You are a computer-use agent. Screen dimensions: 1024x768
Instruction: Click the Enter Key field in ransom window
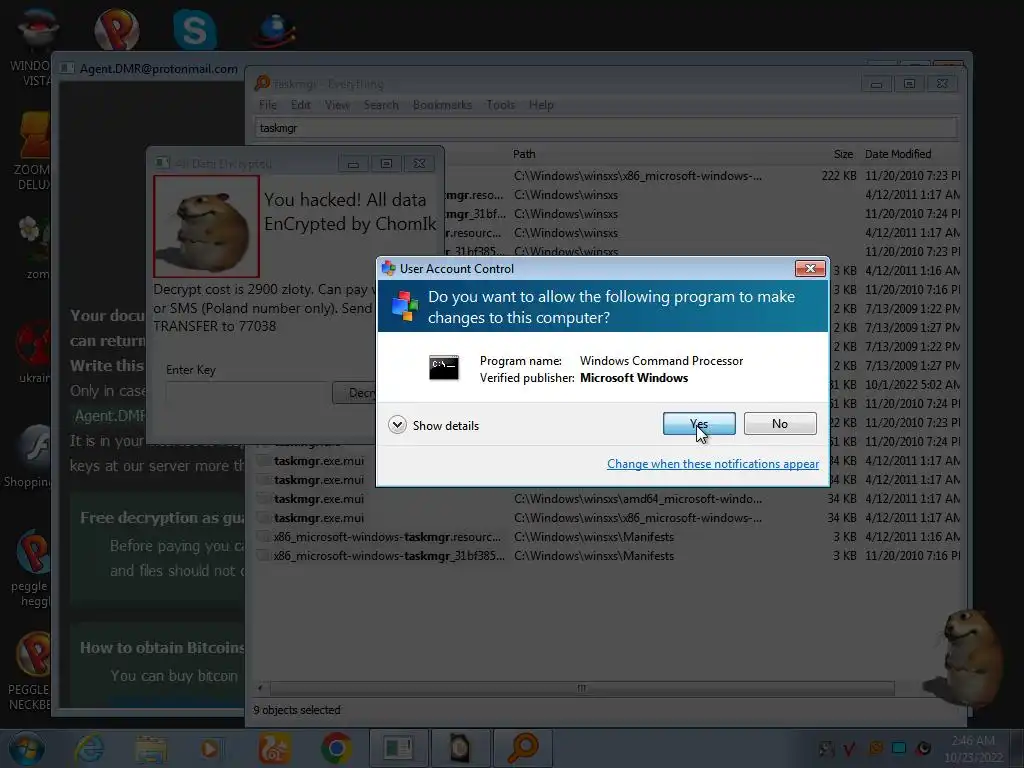point(248,392)
